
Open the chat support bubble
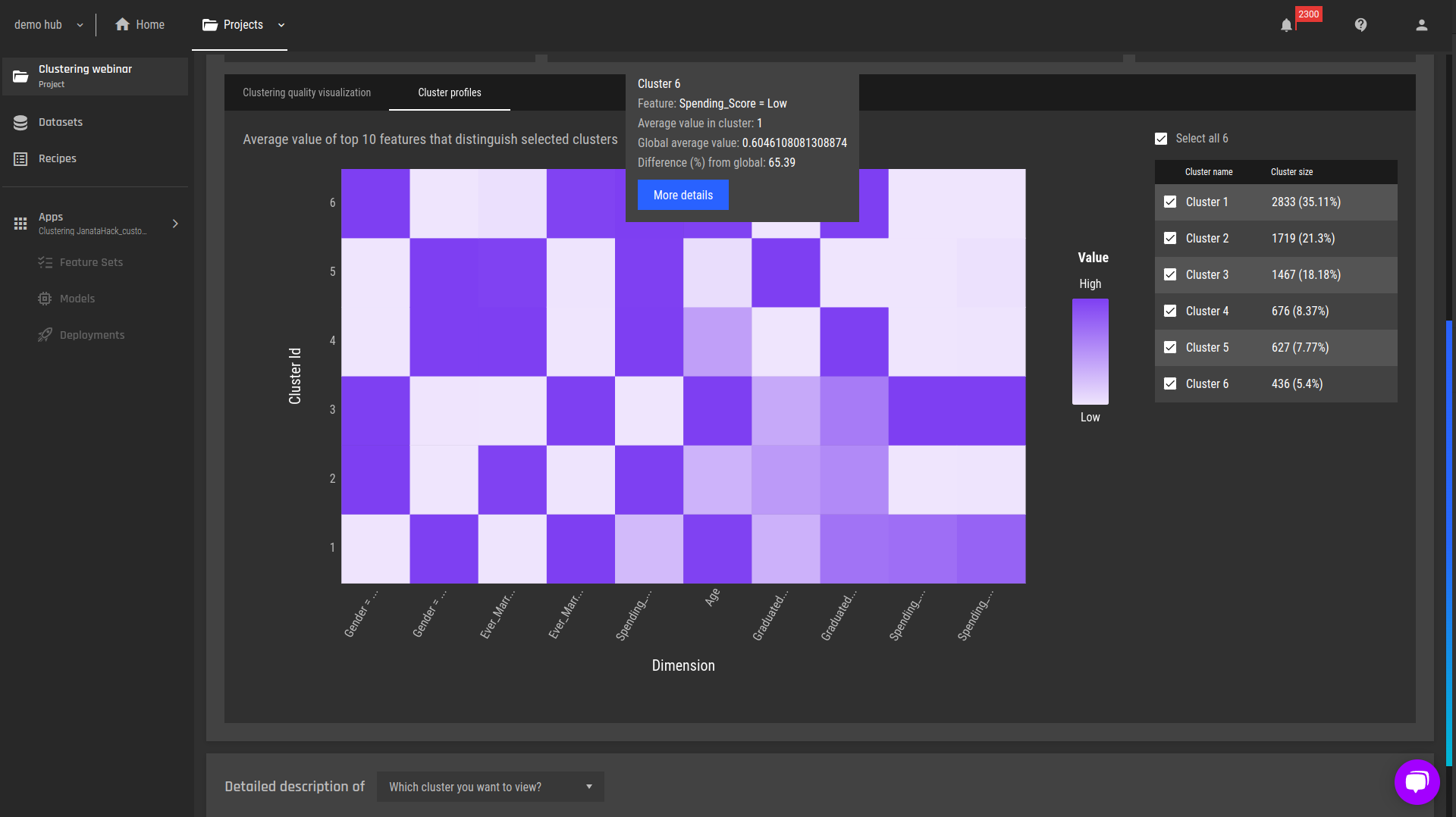1417,781
